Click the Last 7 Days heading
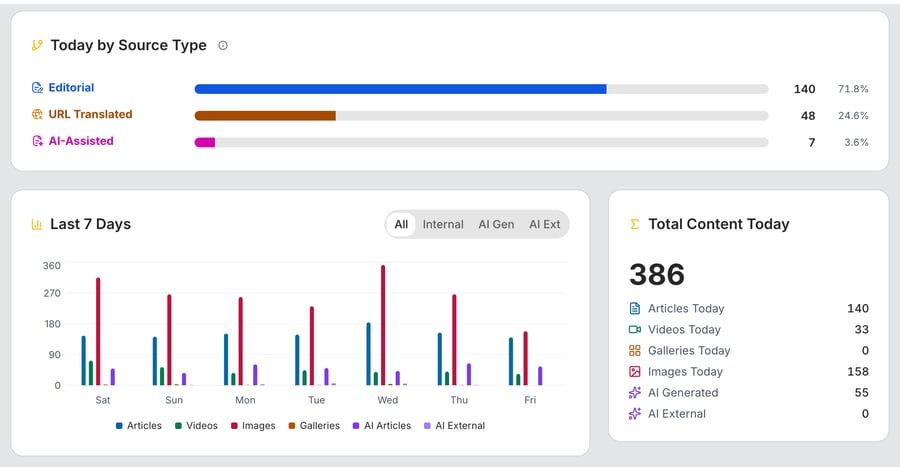This screenshot has height=467, width=900. (x=91, y=224)
